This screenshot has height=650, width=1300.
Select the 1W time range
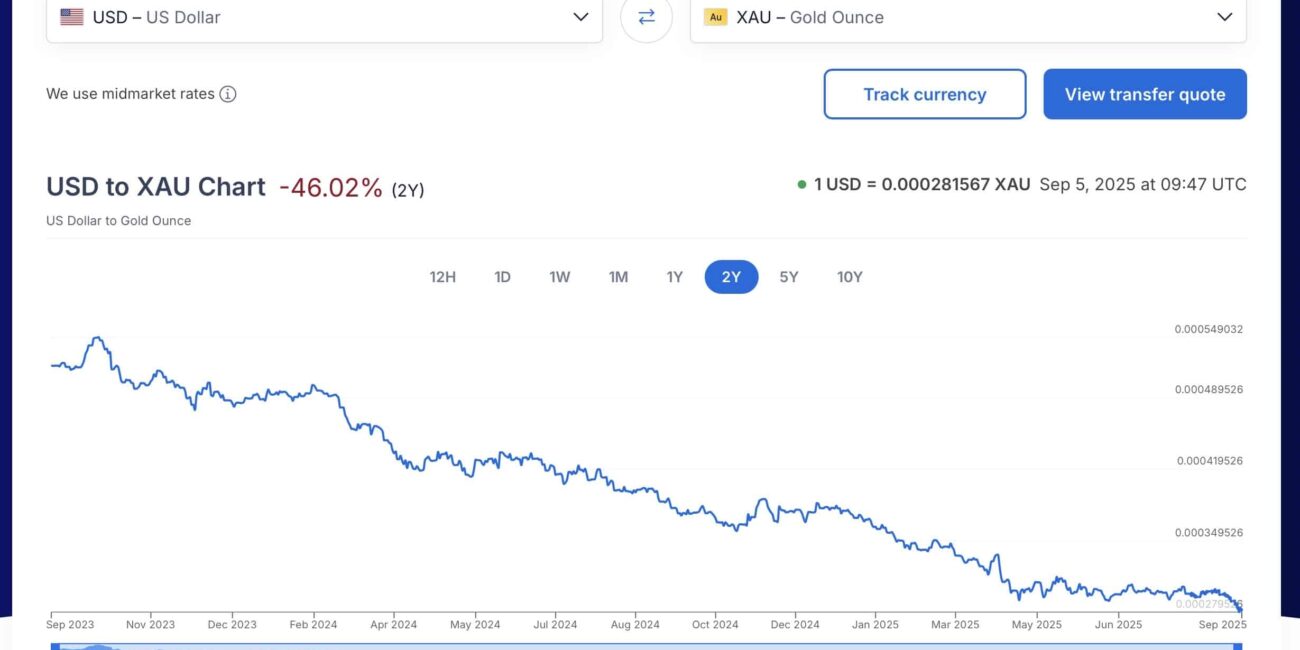(559, 277)
